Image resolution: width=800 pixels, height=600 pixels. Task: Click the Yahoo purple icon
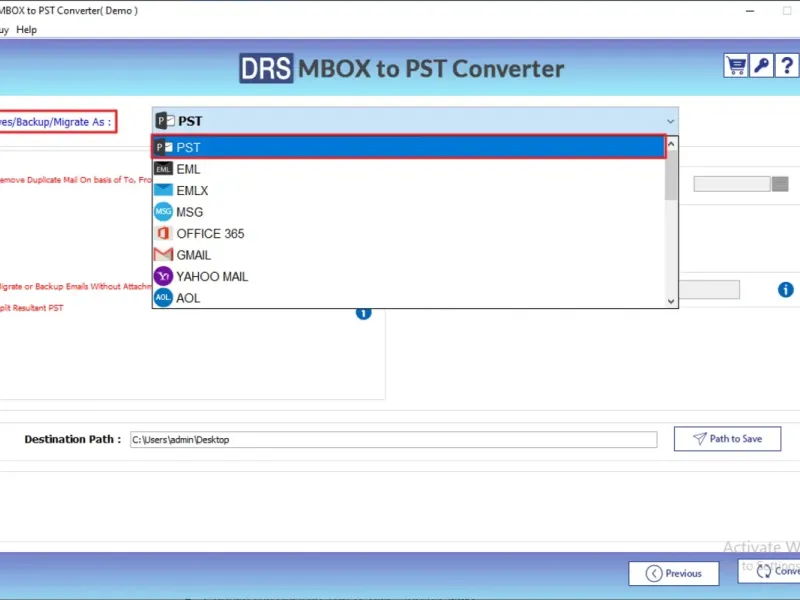(163, 276)
